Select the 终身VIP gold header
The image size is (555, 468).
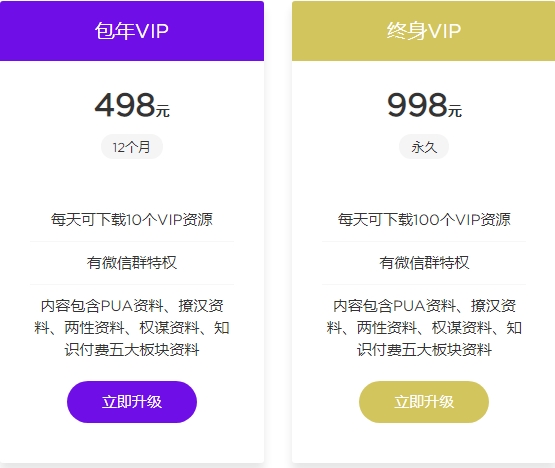(x=424, y=31)
